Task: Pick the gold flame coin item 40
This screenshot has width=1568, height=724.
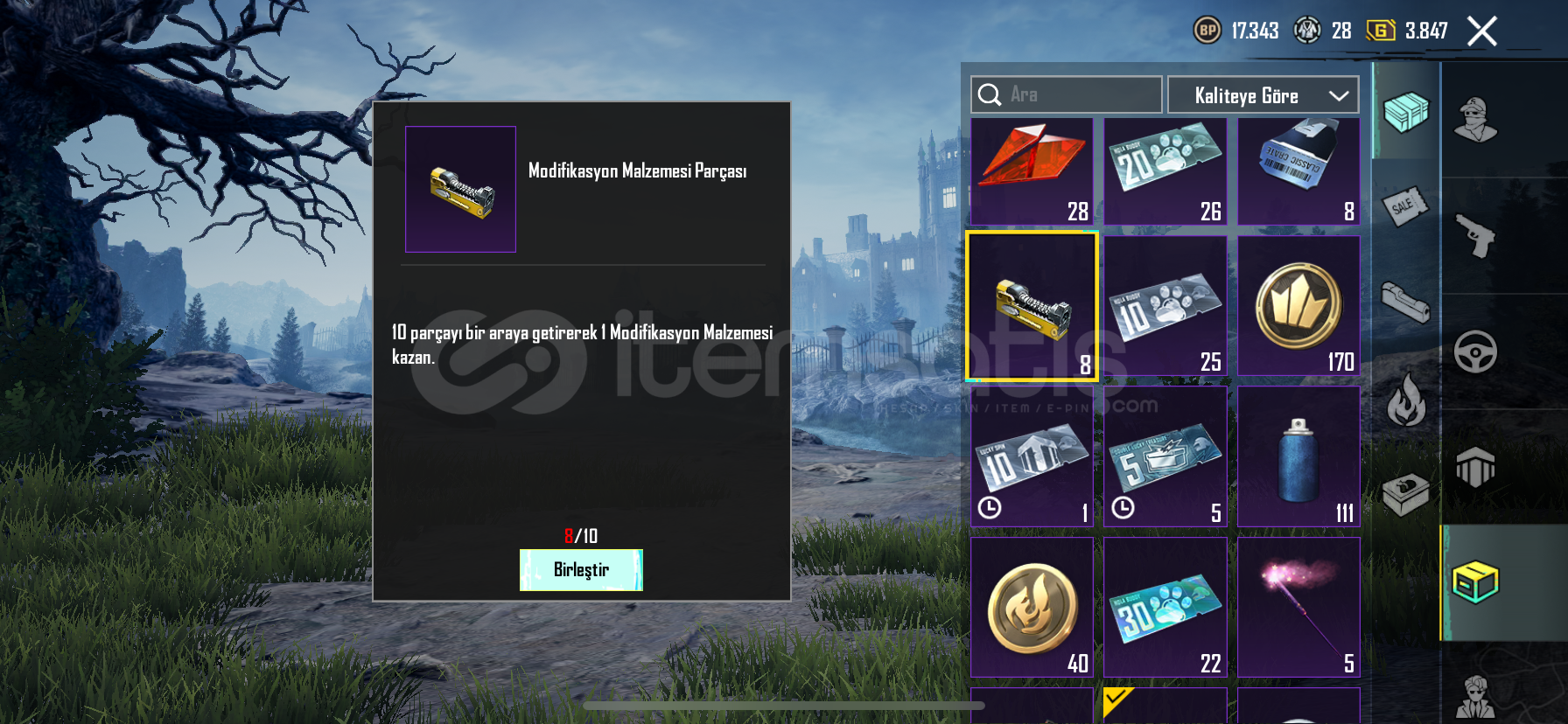Action: point(1032,607)
